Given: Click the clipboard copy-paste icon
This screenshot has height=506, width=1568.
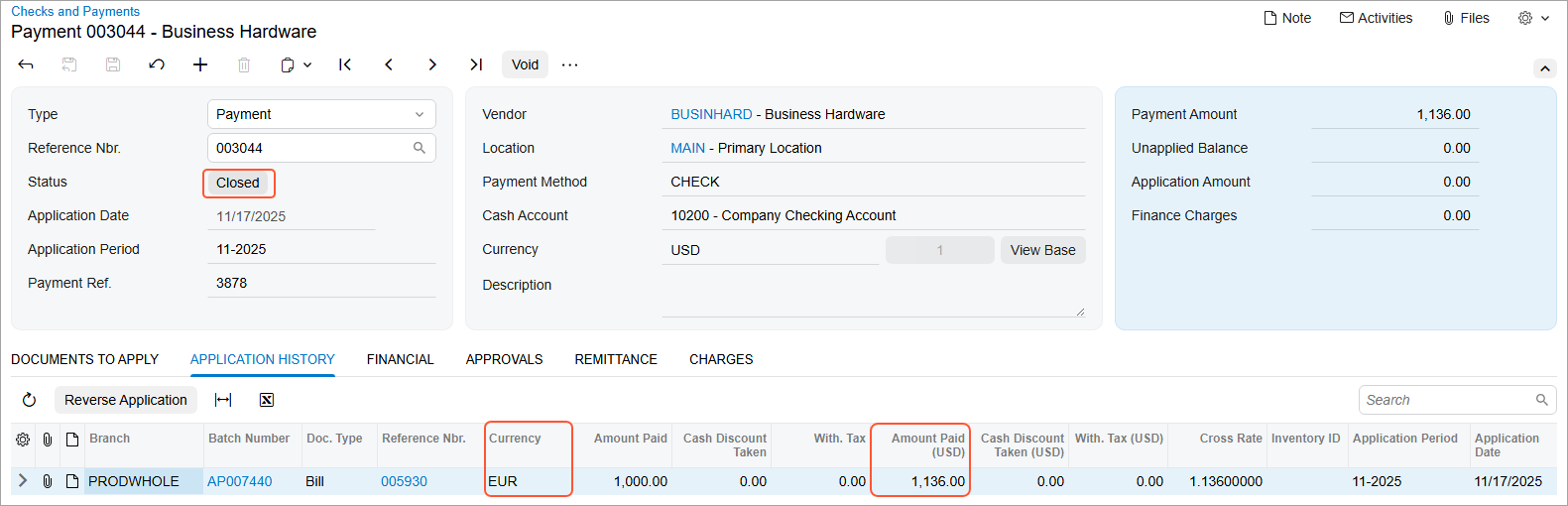Looking at the screenshot, I should tap(288, 64).
